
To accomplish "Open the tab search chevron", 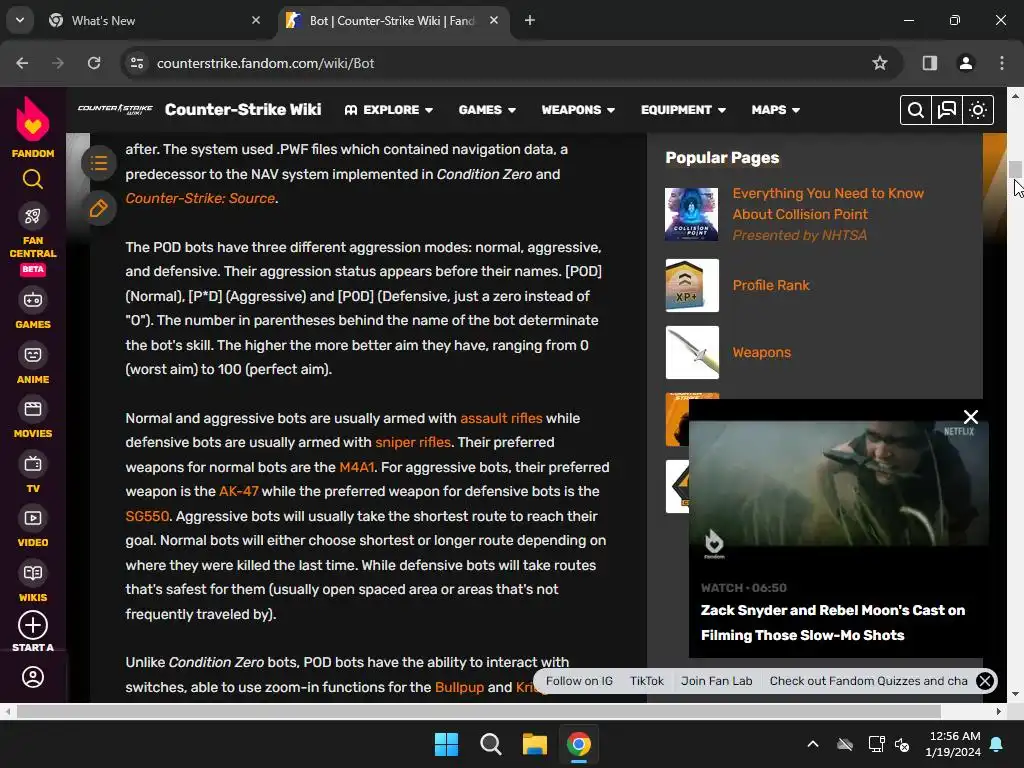I will [x=20, y=20].
